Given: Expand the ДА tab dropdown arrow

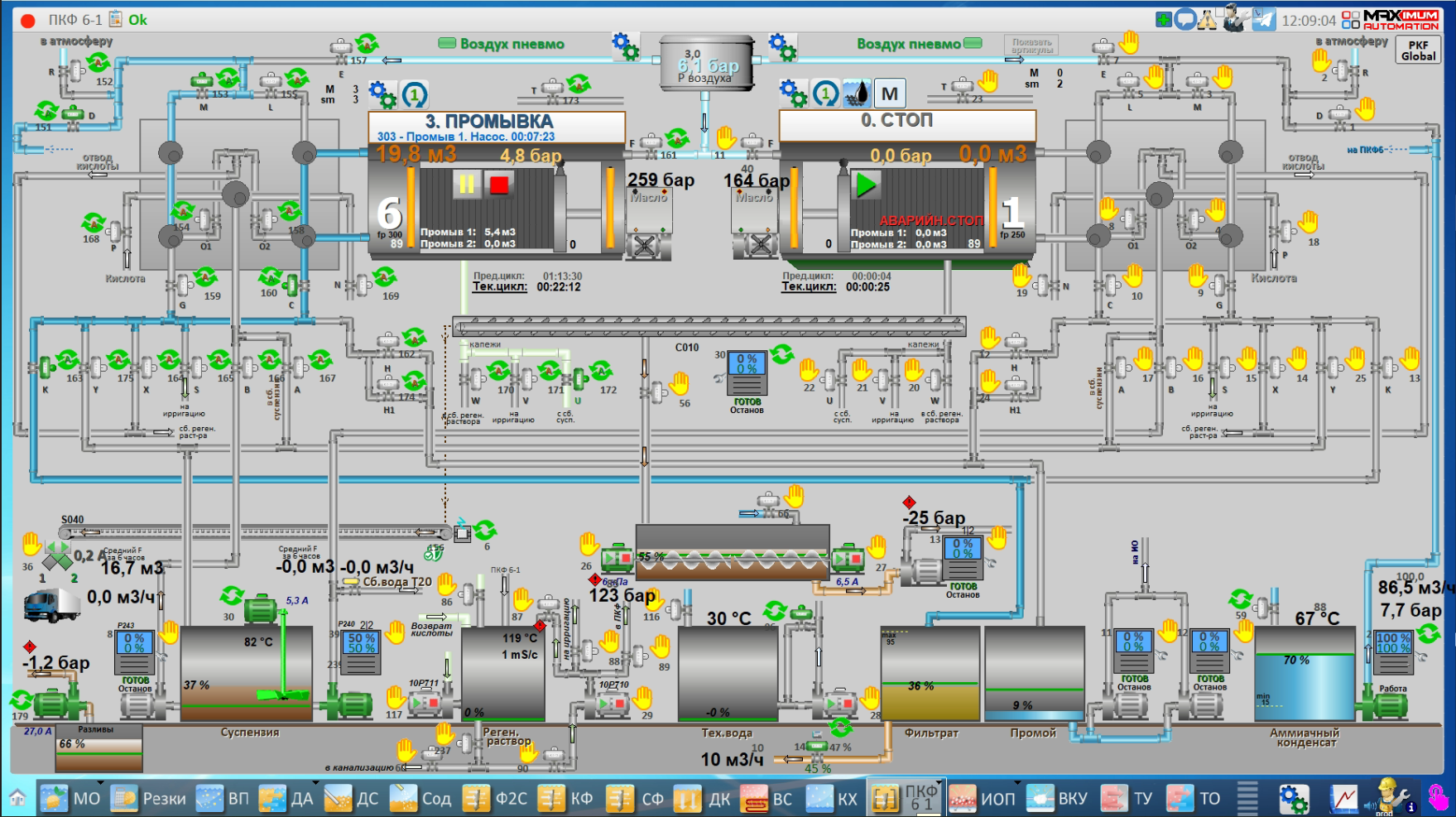Looking at the screenshot, I should point(315,782).
